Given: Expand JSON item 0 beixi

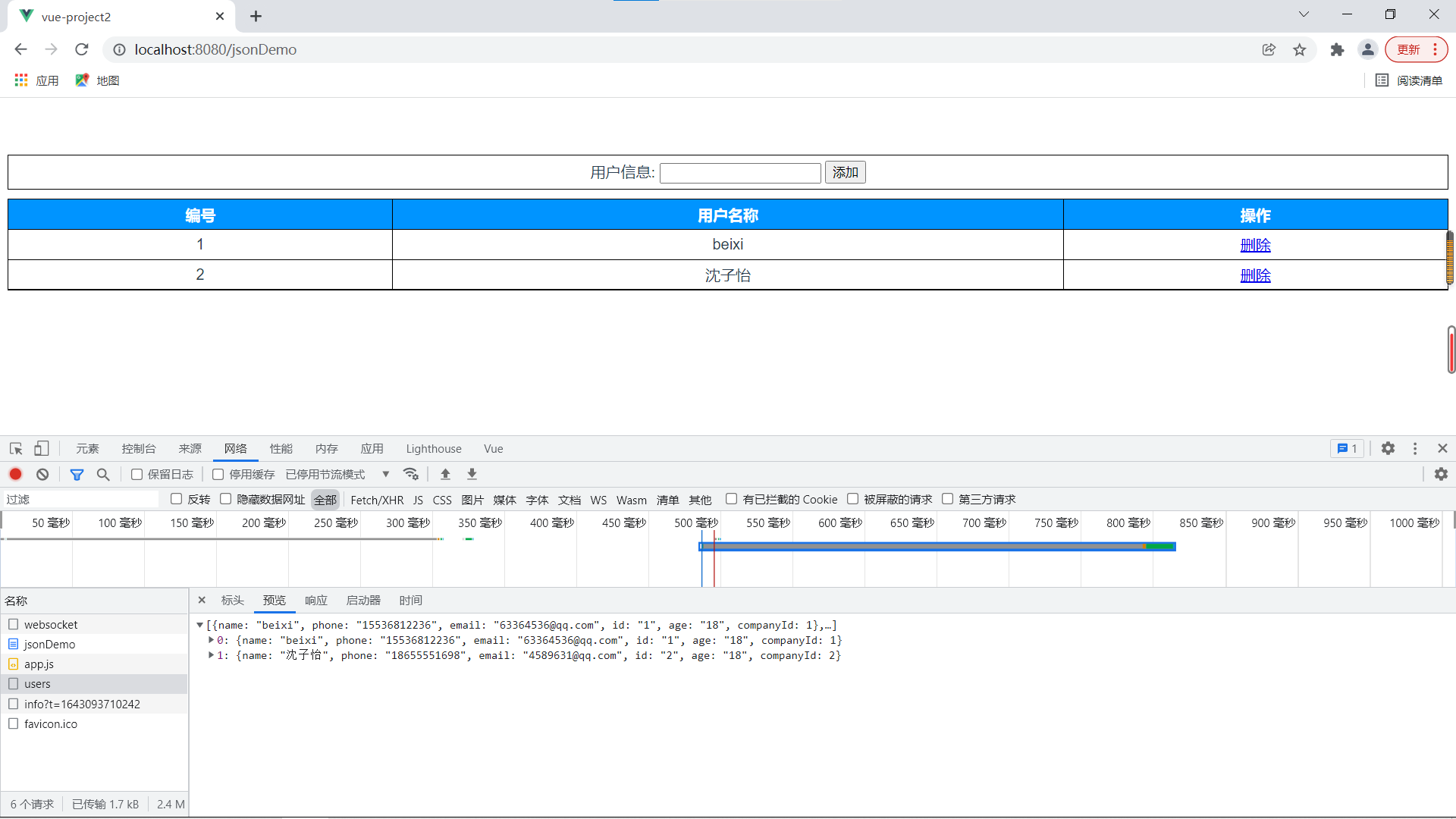Looking at the screenshot, I should 211,640.
